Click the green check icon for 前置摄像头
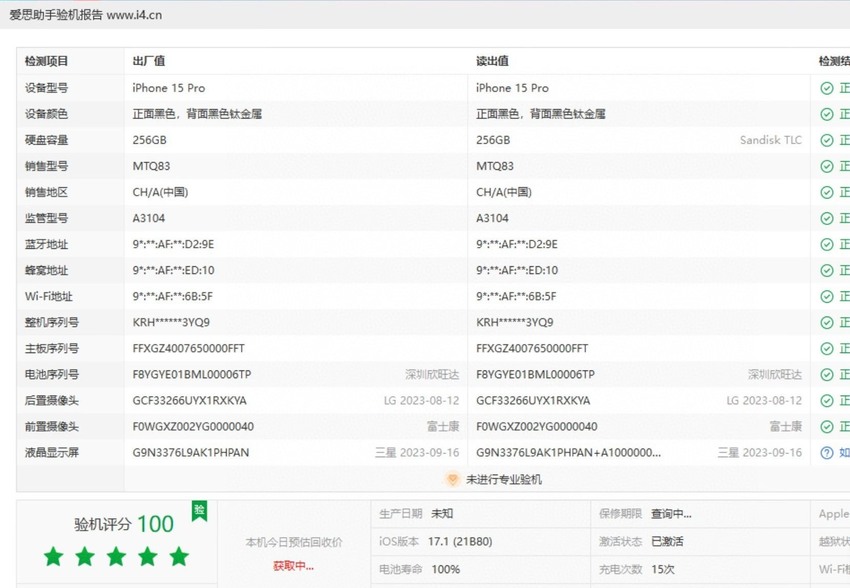Screen dimensions: 850x588 pyautogui.click(x=827, y=427)
